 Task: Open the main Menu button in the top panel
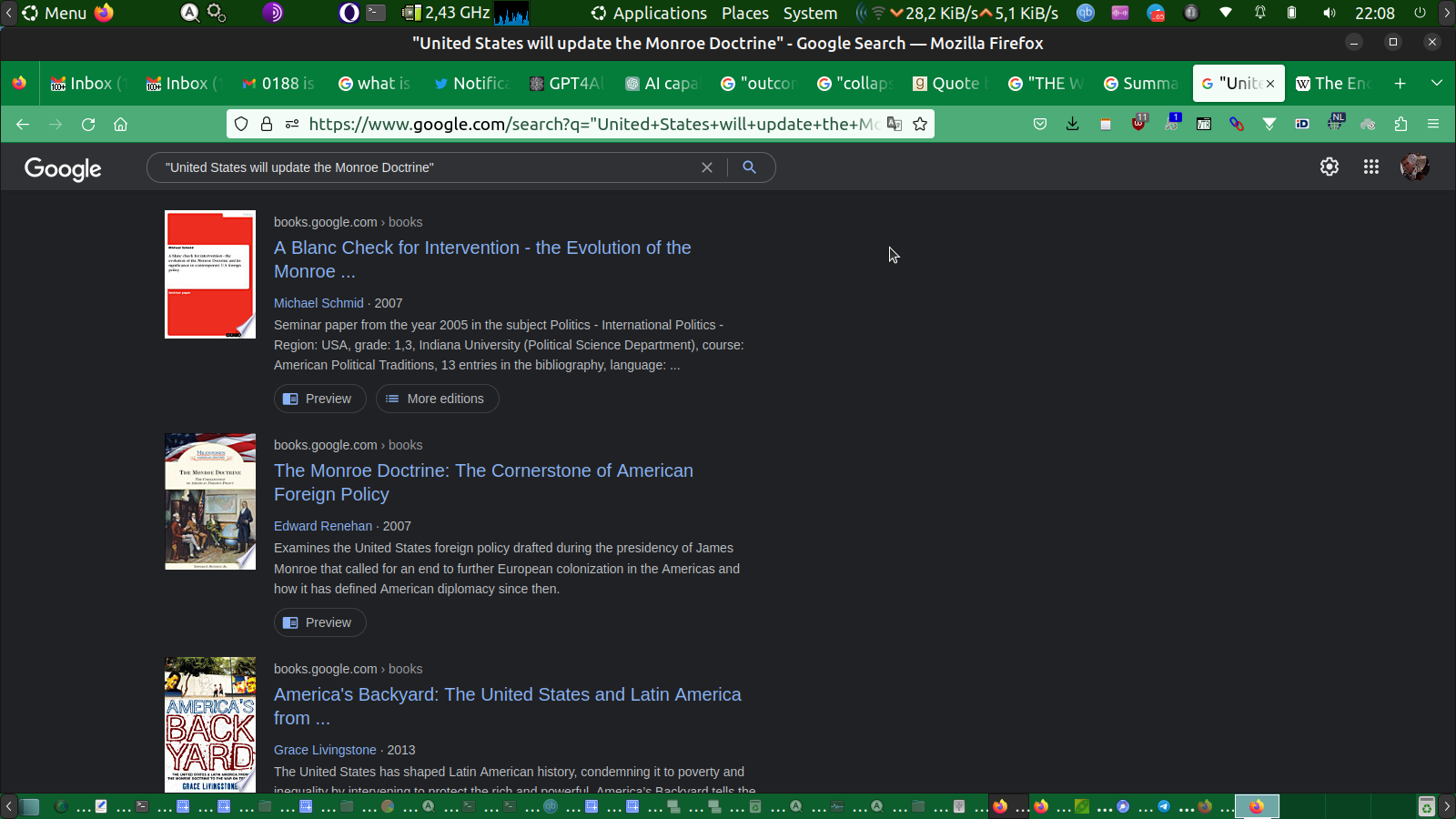point(55,13)
